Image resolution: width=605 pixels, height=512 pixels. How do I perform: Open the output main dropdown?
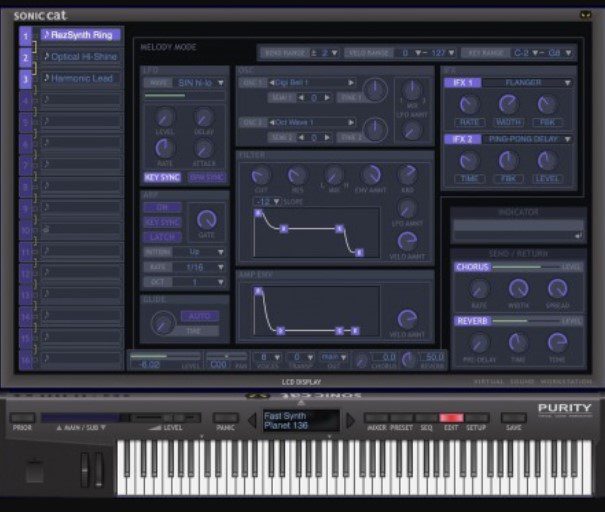[x=334, y=357]
